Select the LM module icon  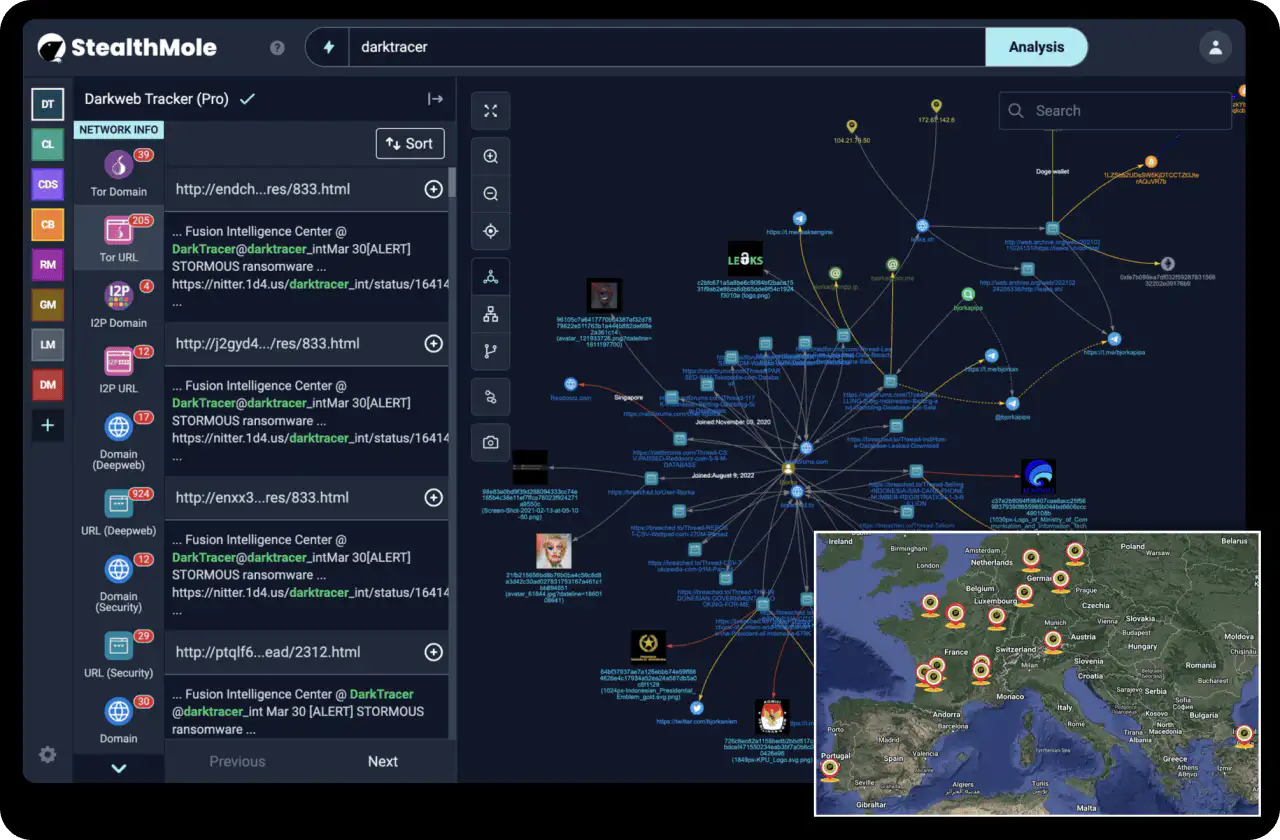pos(47,344)
